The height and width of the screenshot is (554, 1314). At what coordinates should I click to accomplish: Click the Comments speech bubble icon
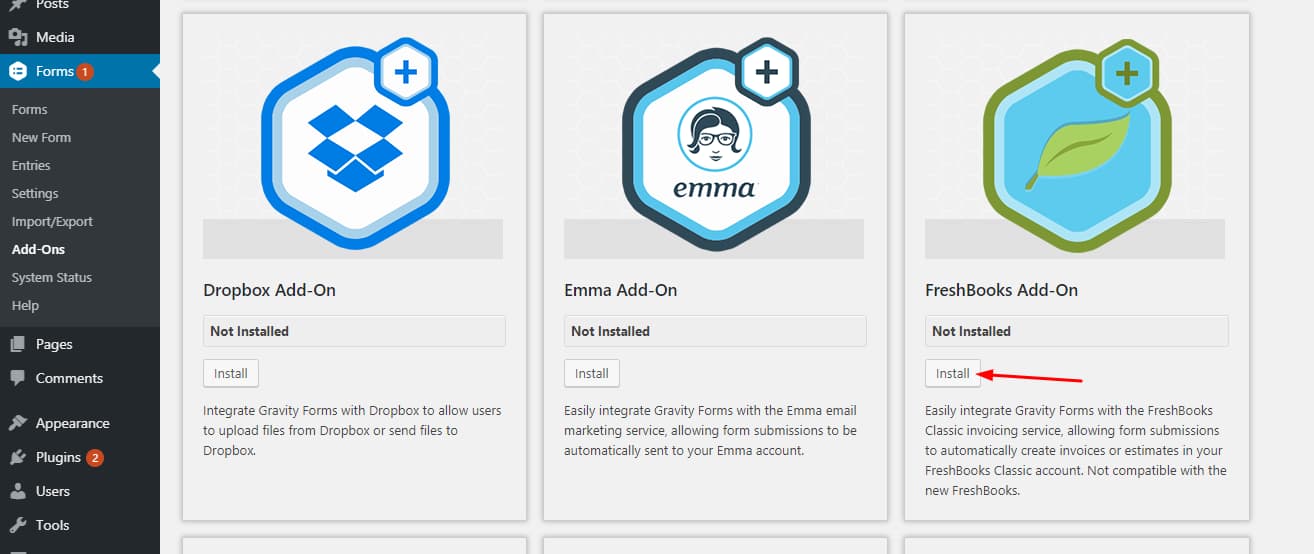pyautogui.click(x=18, y=378)
